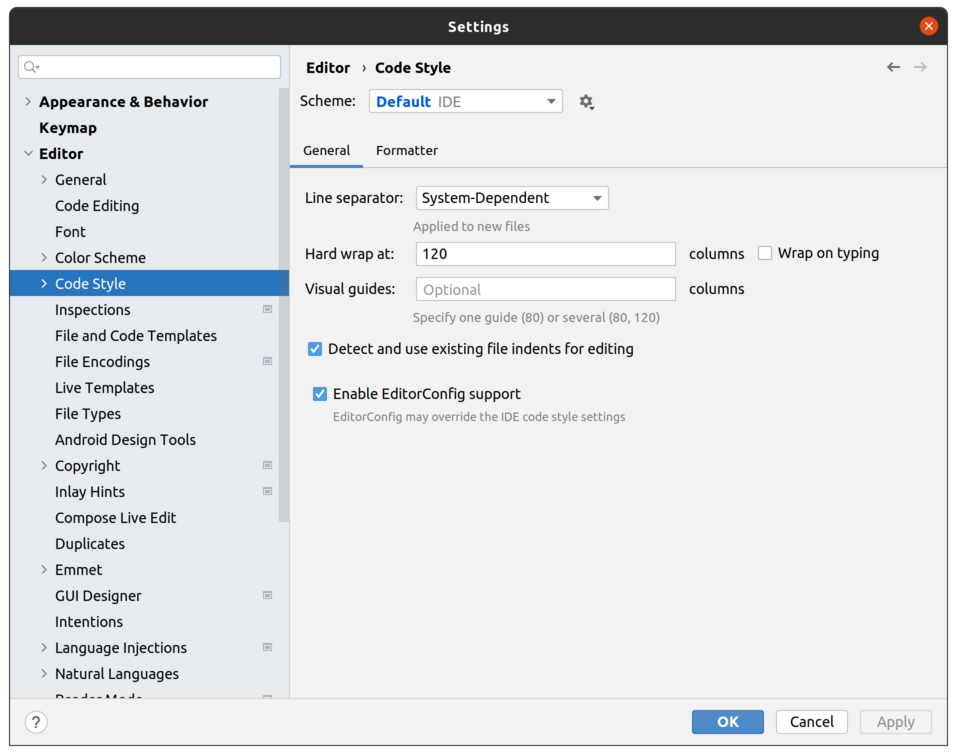957x755 pixels.
Task: Click the small icon beside File Encodings
Action: 267,361
